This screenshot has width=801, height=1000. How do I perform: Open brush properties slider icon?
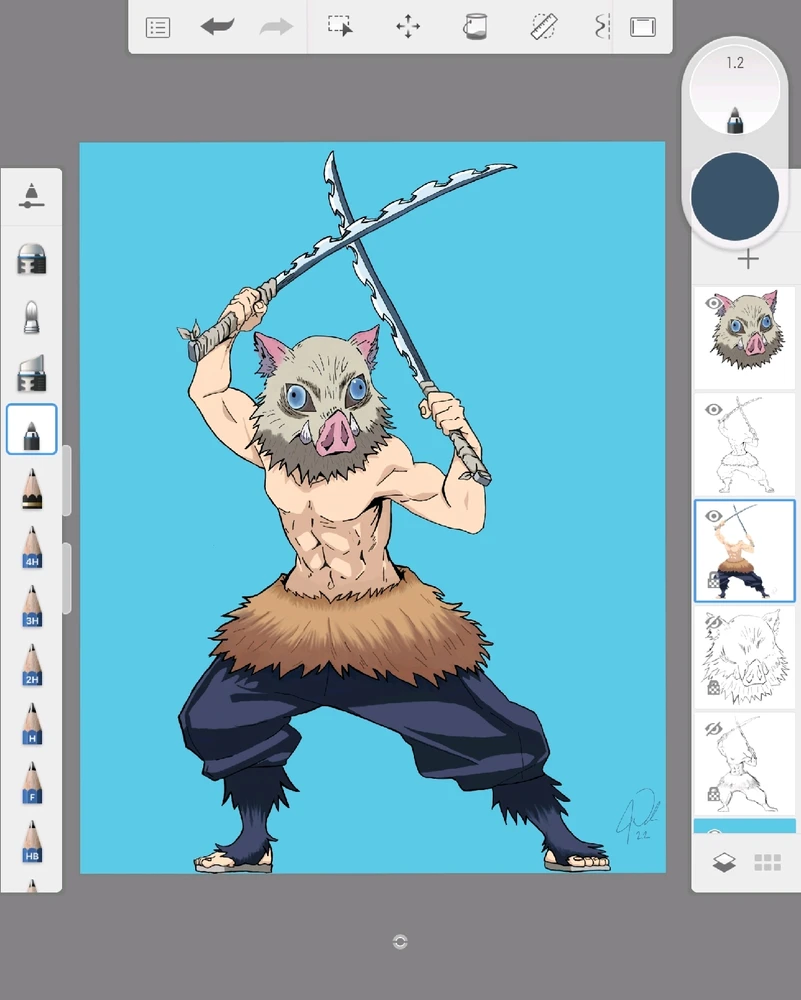[31, 196]
